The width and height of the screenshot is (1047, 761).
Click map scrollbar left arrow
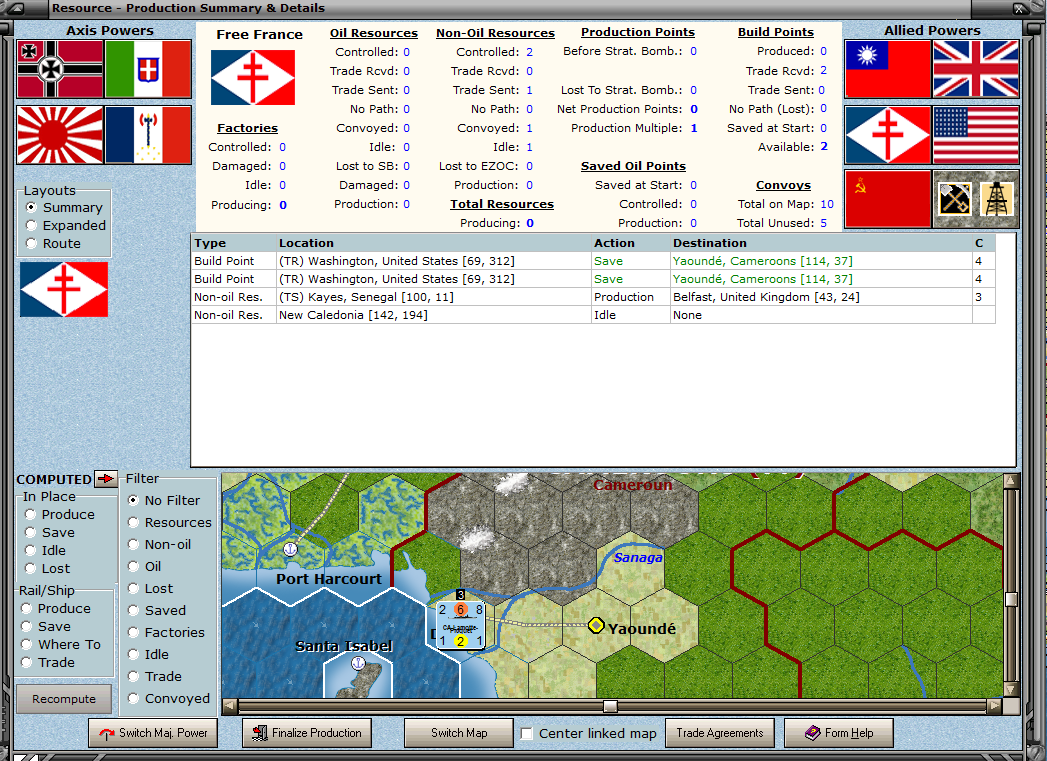tap(229, 706)
